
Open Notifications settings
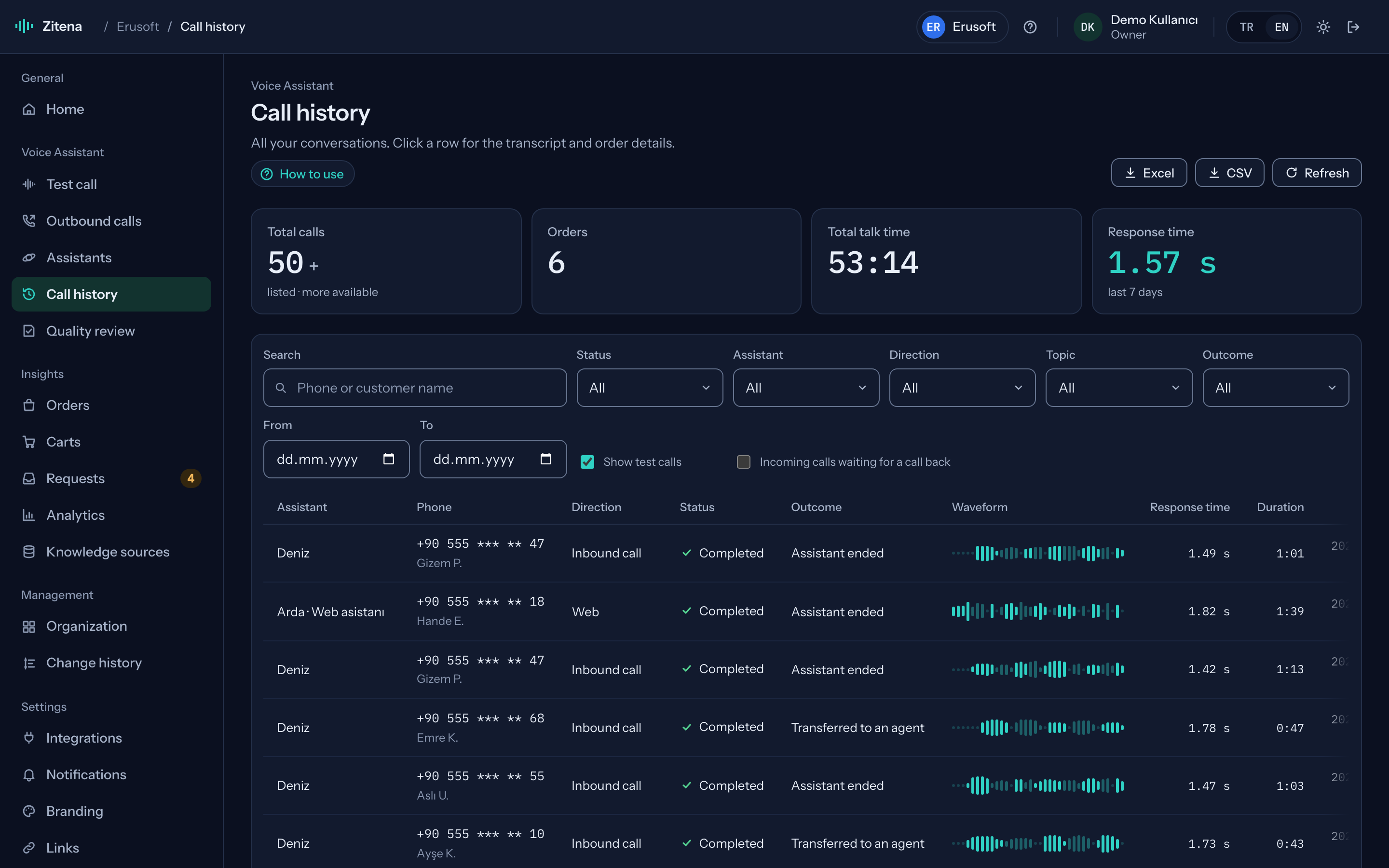coord(111,774)
